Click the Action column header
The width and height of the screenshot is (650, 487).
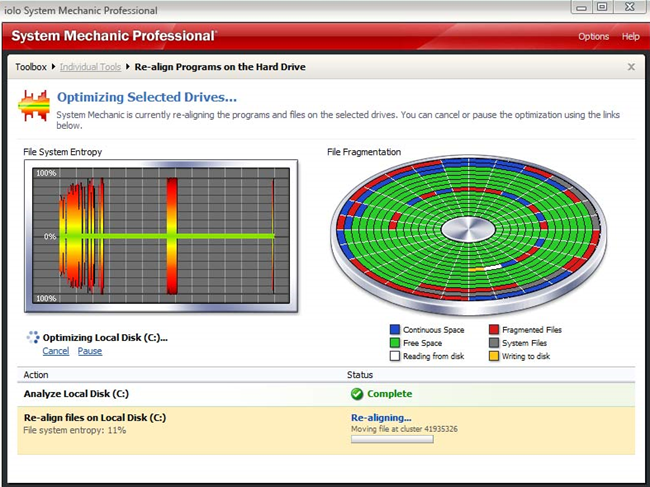[x=36, y=375]
